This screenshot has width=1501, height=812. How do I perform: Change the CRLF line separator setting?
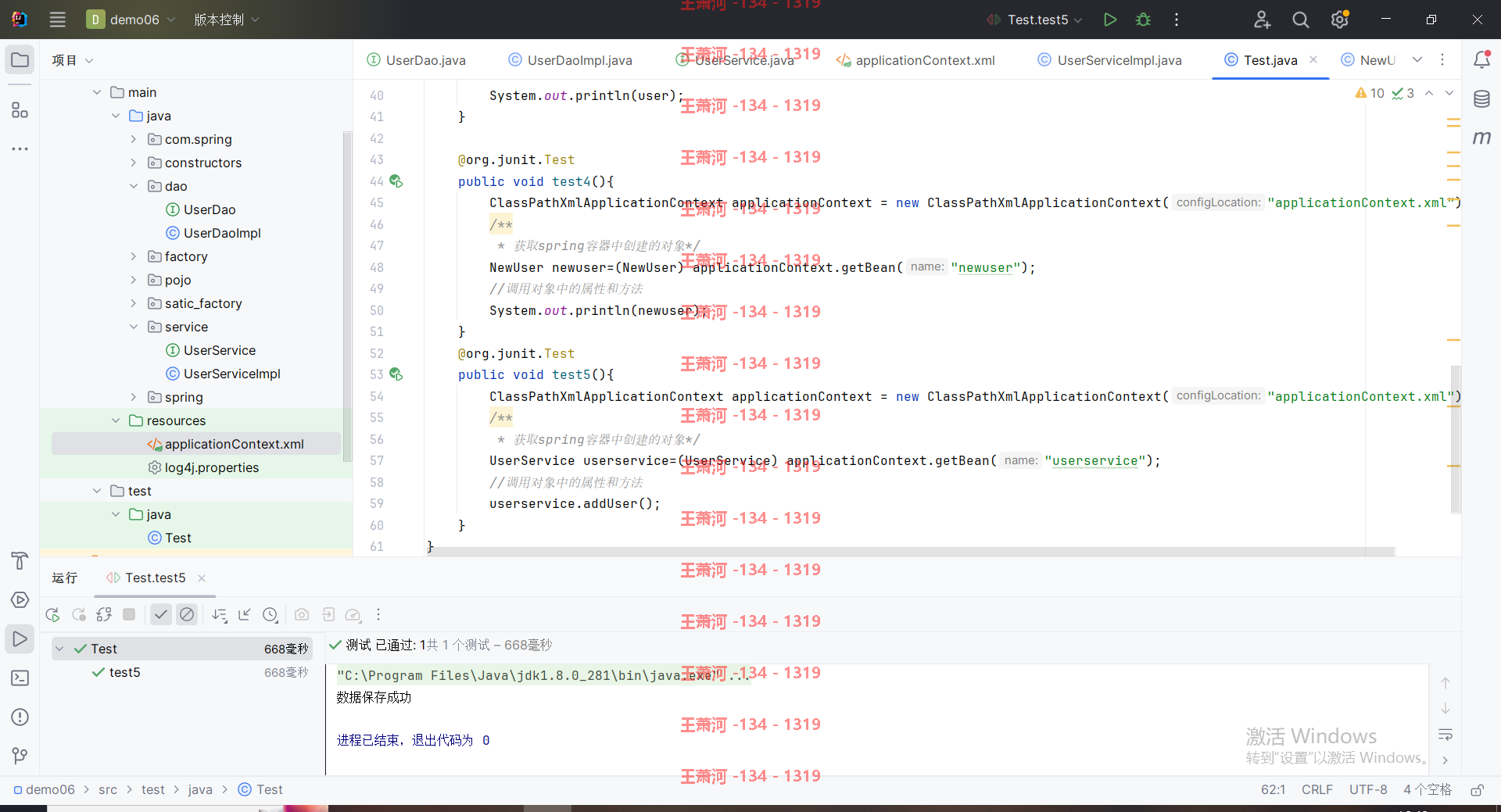pos(1317,790)
